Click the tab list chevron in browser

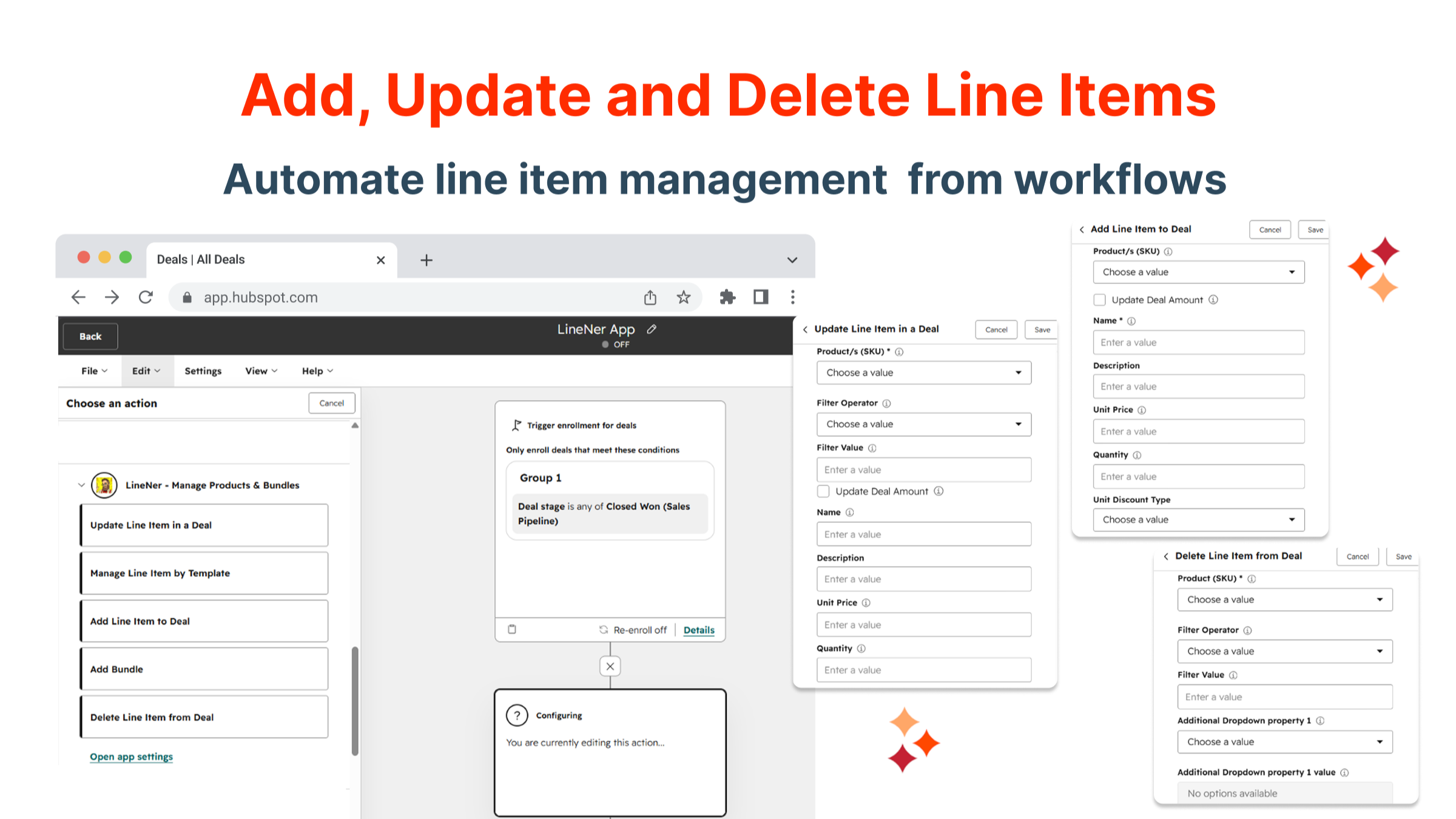(x=792, y=260)
